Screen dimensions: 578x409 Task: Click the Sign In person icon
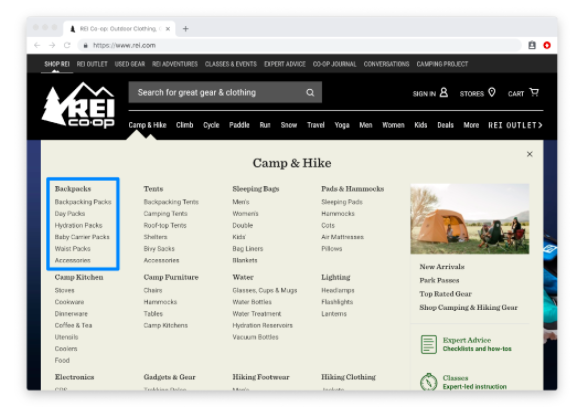pyautogui.click(x=444, y=92)
